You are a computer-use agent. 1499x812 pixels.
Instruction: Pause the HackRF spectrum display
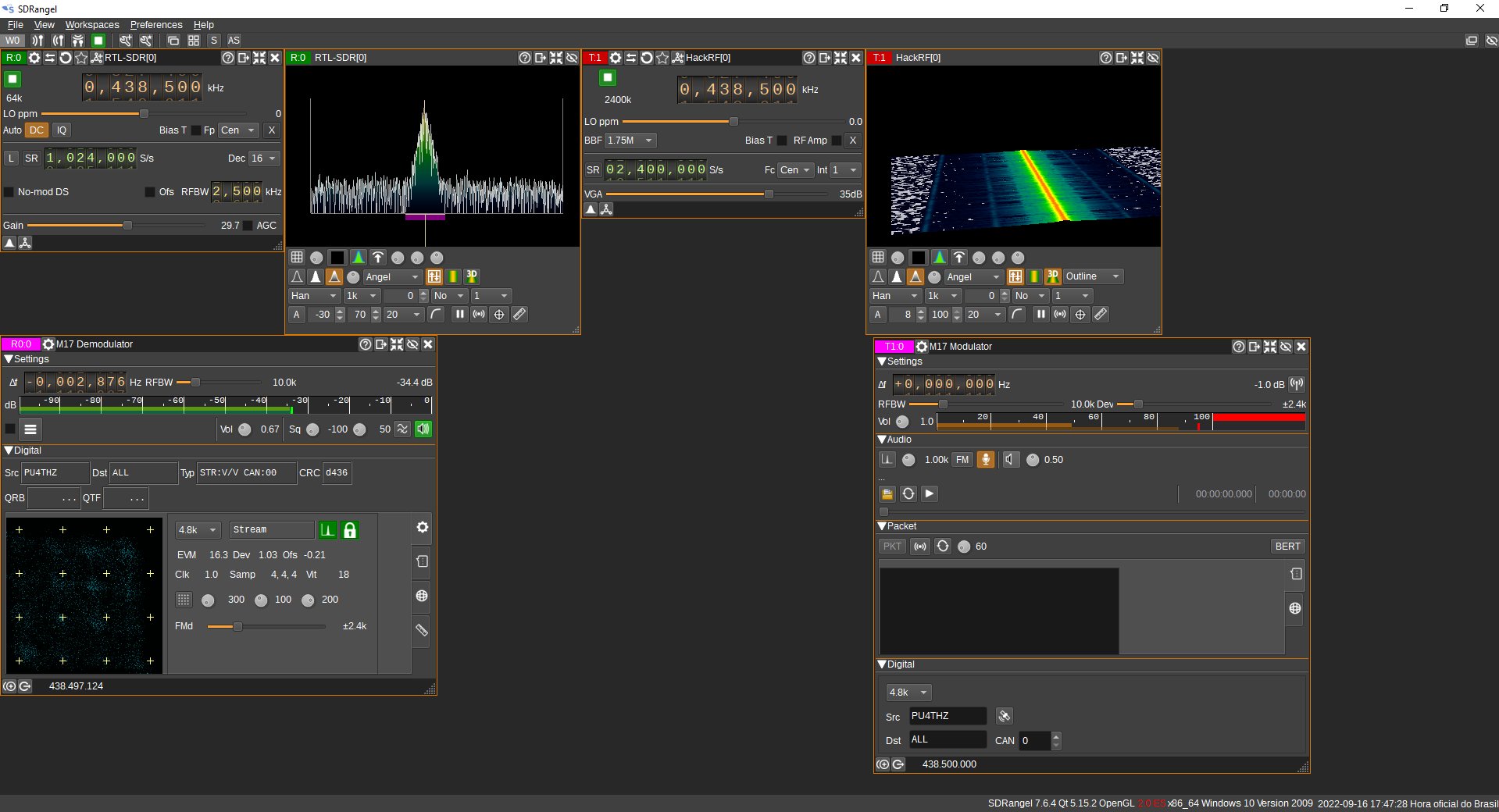pyautogui.click(x=1040, y=315)
